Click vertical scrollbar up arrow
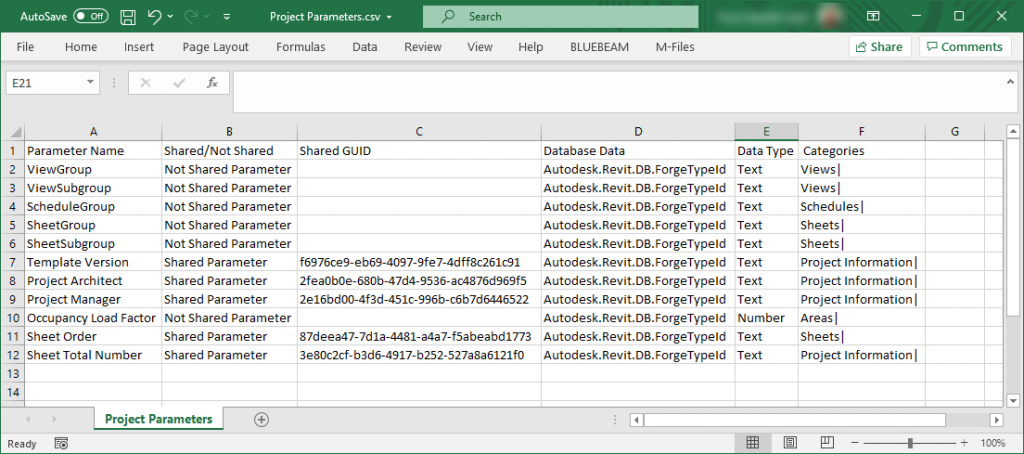 pos(1012,131)
